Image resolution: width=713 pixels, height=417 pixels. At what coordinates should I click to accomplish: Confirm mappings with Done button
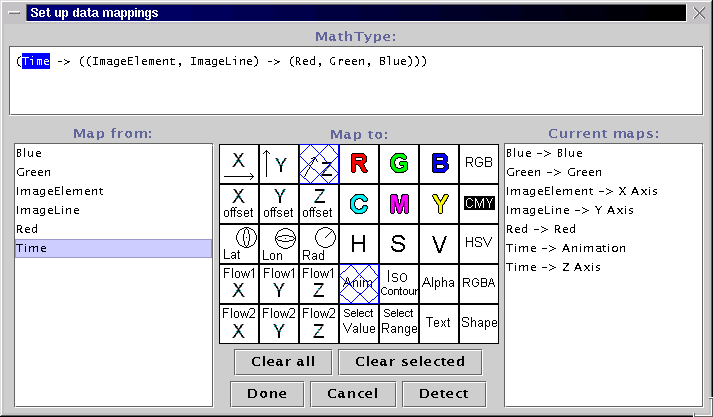coord(267,394)
